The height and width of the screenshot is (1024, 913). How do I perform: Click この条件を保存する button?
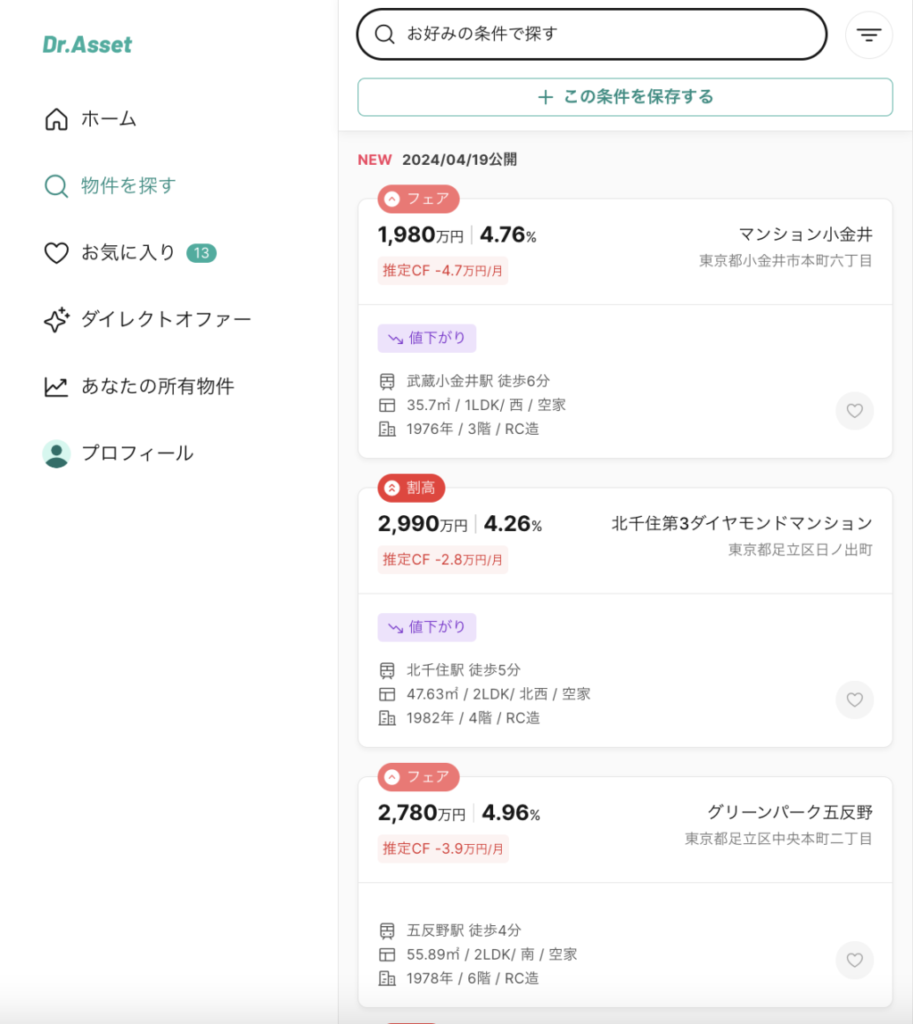tap(625, 97)
